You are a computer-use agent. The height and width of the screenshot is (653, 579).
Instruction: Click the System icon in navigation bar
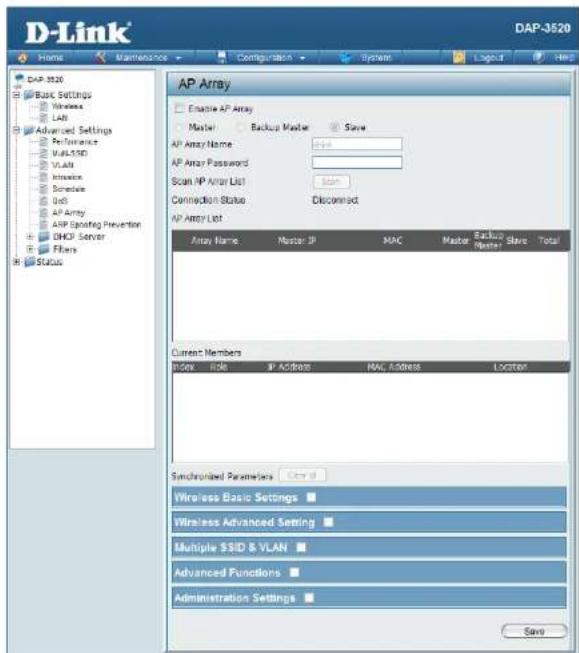[345, 57]
